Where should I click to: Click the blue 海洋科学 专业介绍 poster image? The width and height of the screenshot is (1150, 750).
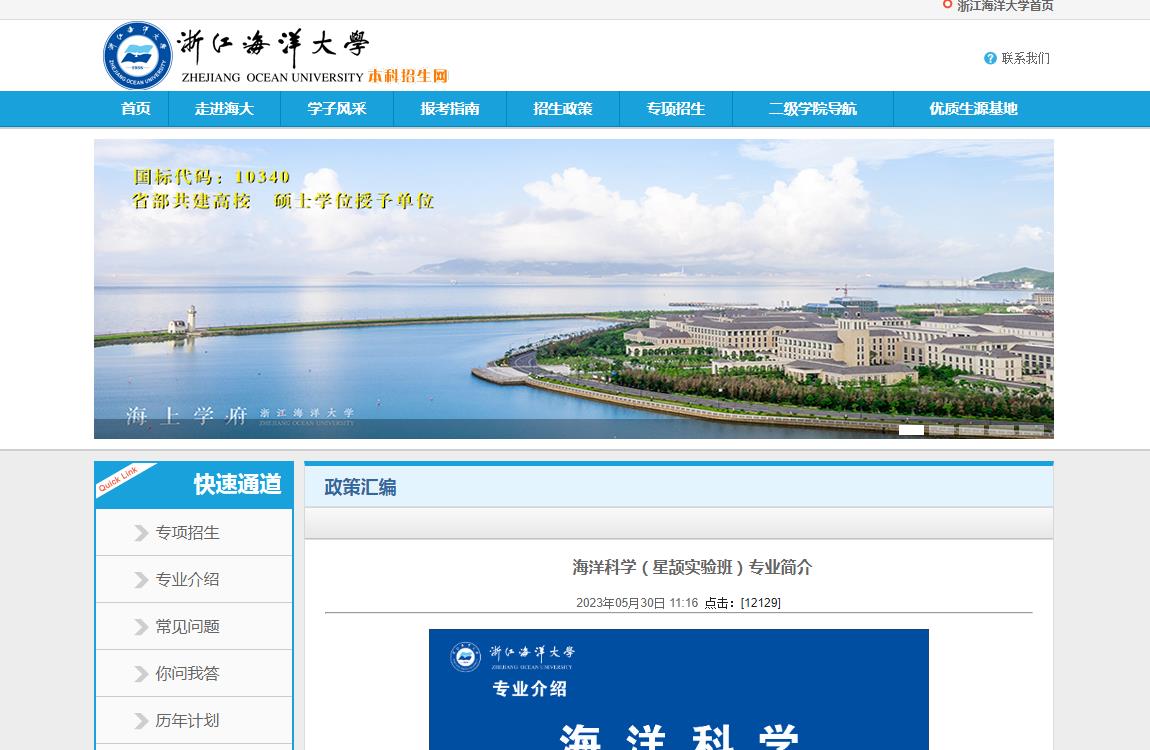(678, 689)
